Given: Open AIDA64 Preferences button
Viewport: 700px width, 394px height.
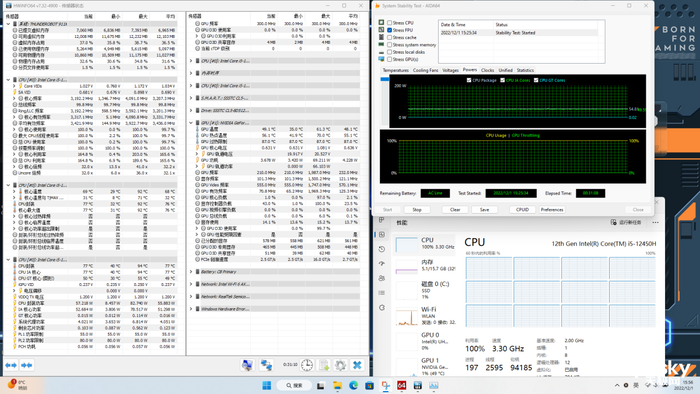Looking at the screenshot, I should pos(552,209).
